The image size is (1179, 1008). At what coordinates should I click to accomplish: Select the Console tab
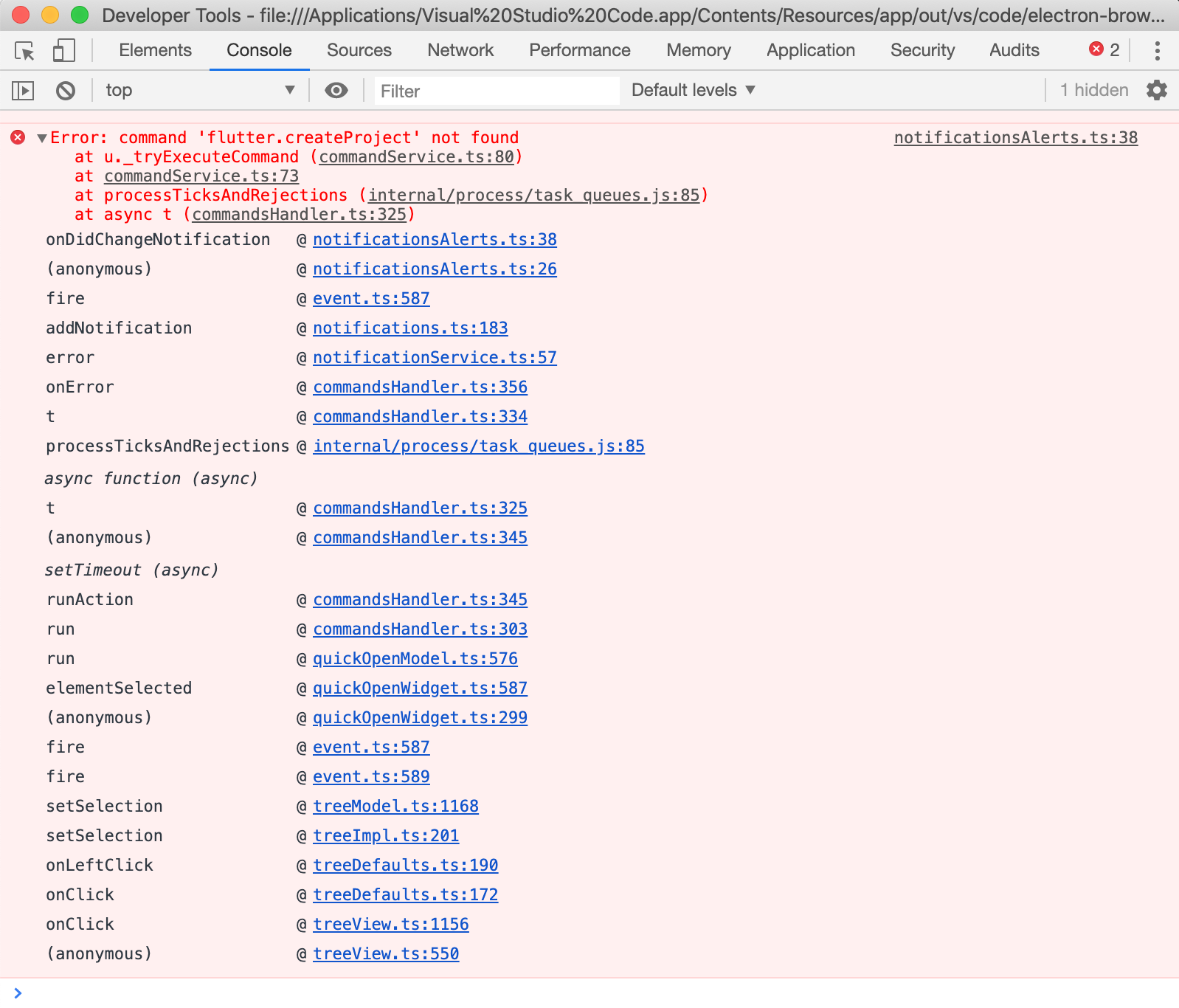[259, 50]
